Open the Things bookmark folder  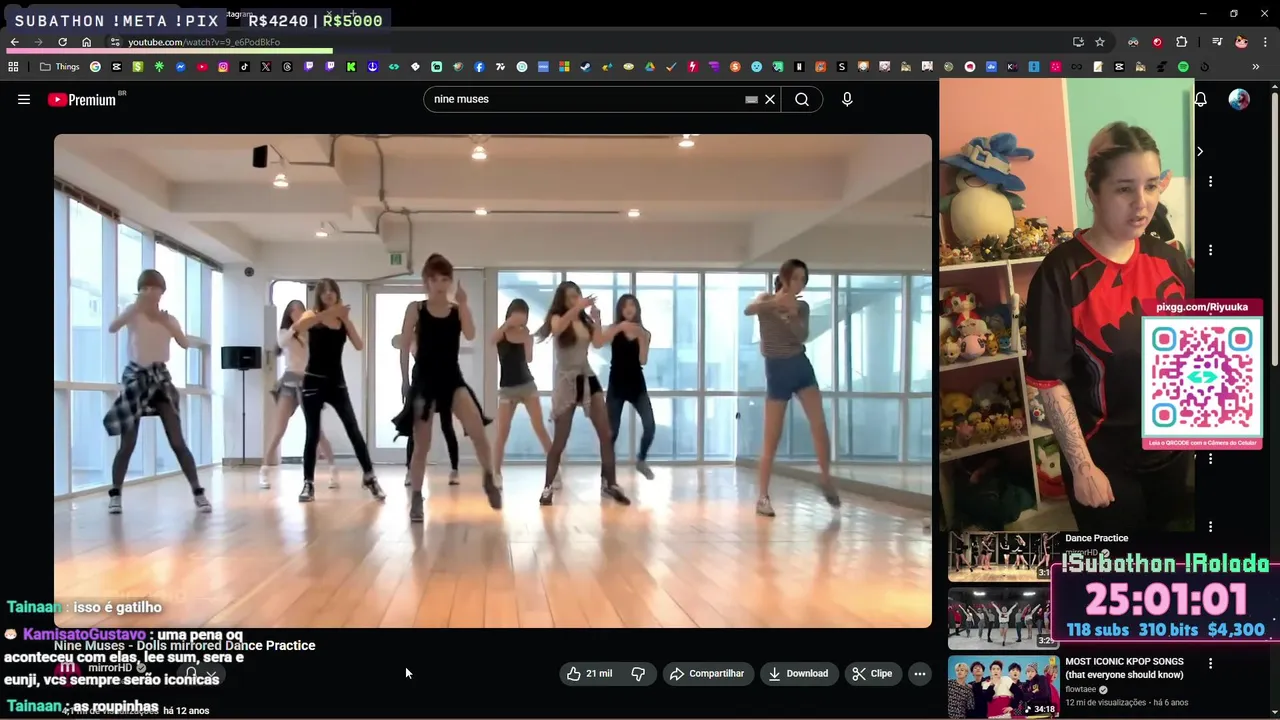[60, 67]
